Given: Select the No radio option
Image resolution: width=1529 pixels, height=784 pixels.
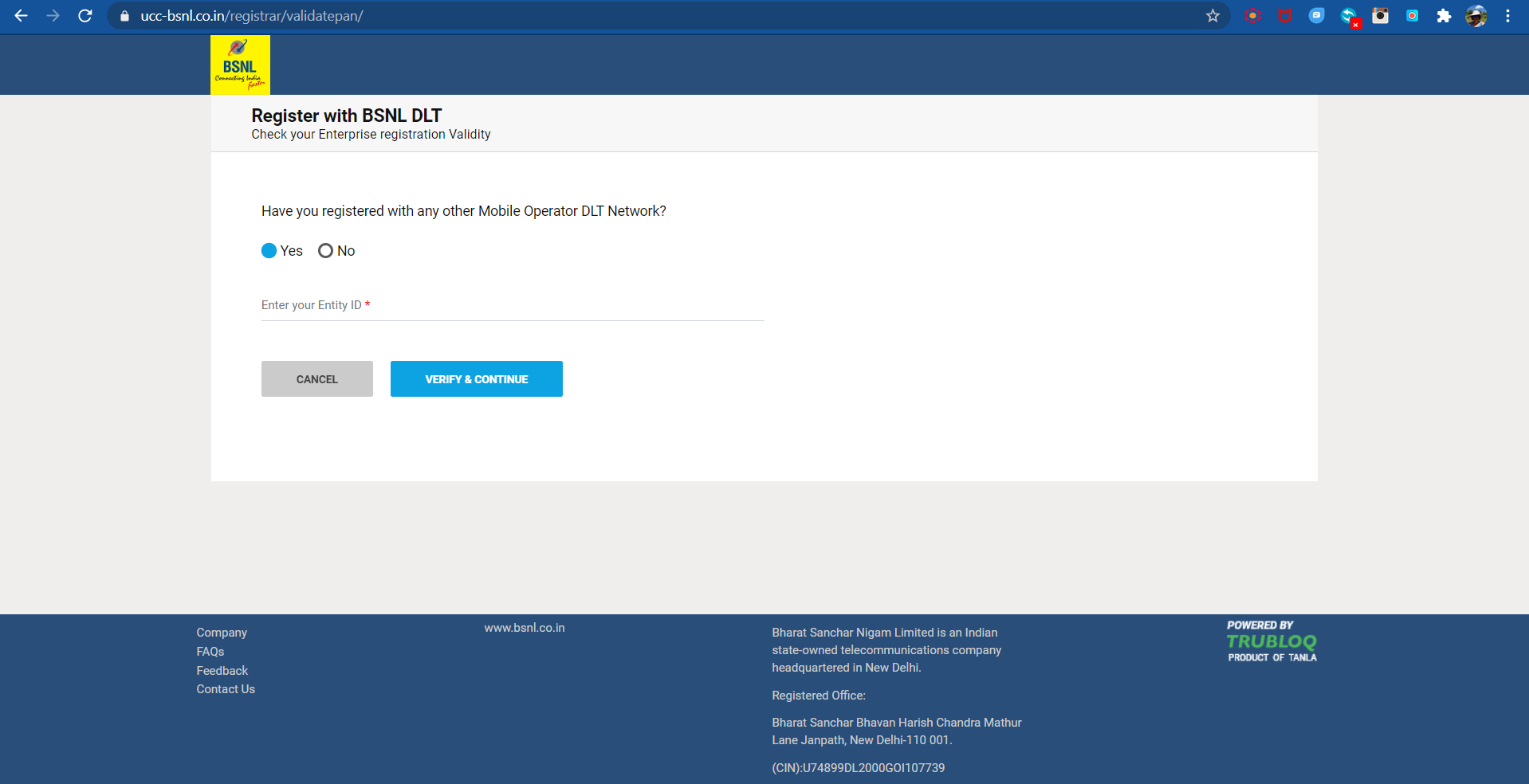Looking at the screenshot, I should tap(325, 251).
